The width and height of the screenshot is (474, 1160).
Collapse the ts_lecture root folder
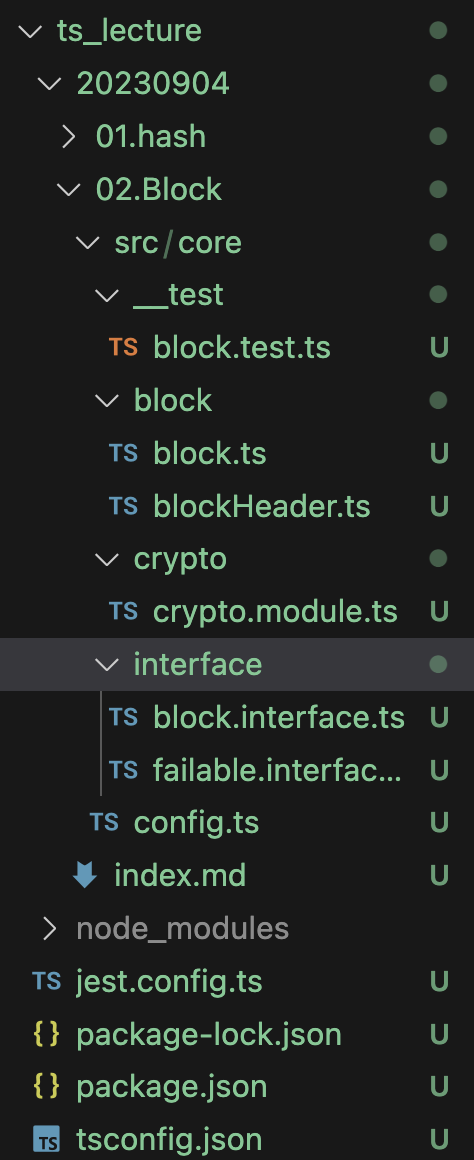coord(30,31)
